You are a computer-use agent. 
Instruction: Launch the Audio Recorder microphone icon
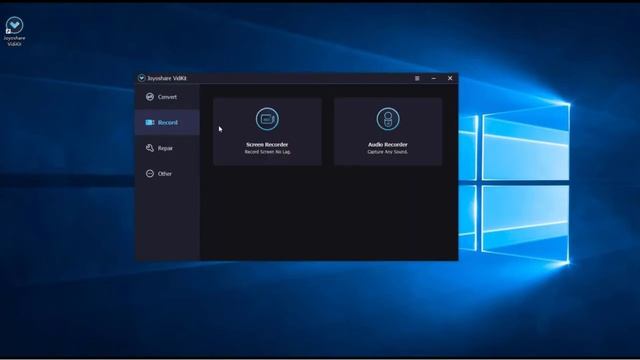click(x=388, y=119)
